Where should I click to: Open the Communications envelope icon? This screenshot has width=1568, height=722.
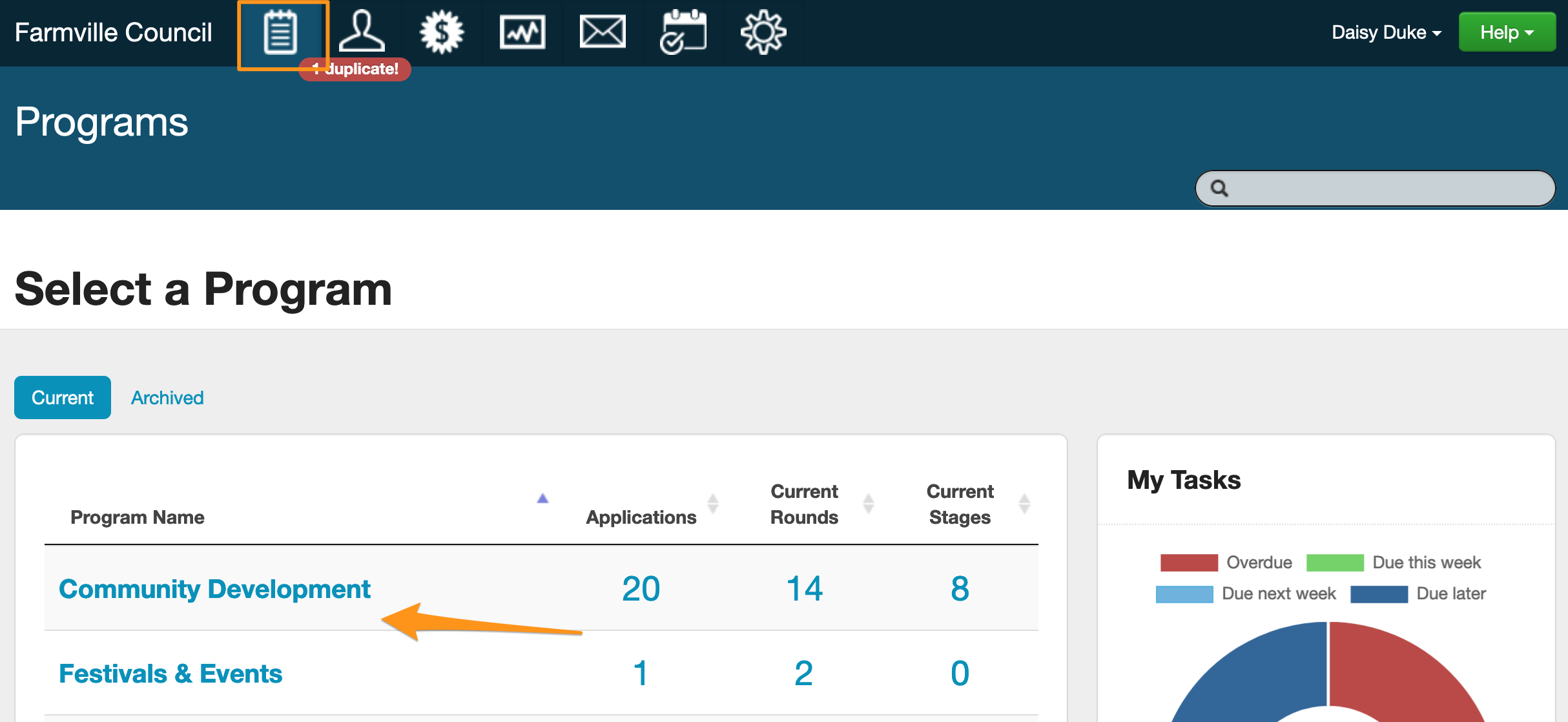click(x=603, y=32)
